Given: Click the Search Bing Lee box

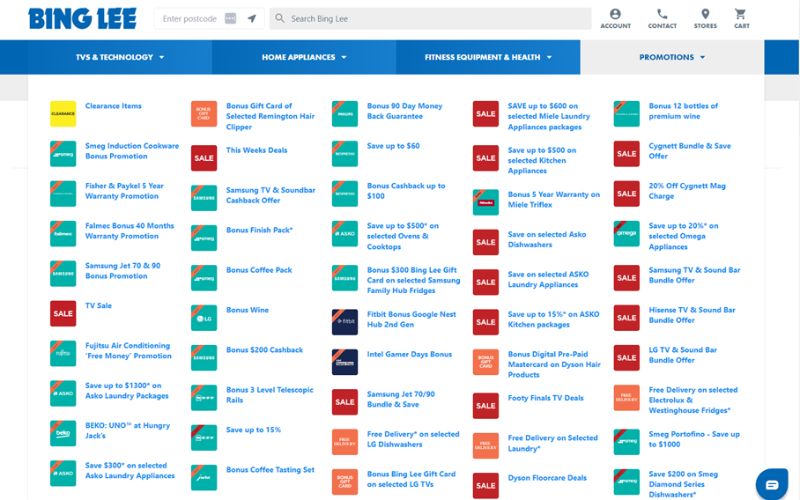Looking at the screenshot, I should tap(430, 18).
